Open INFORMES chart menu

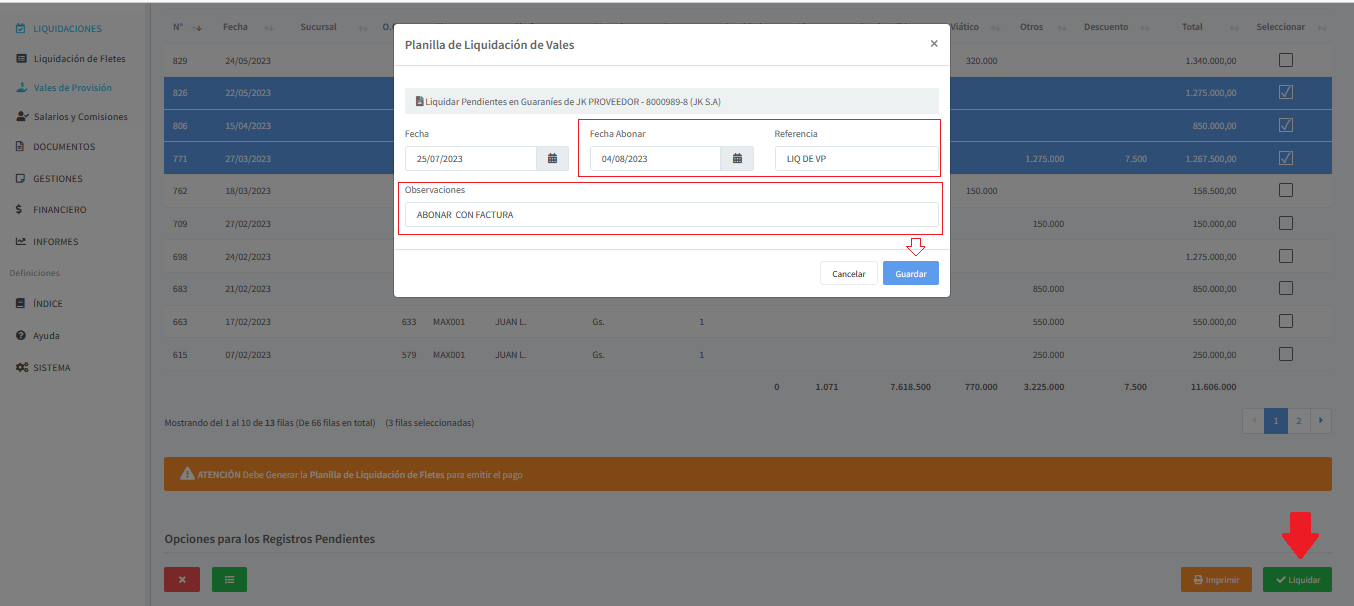pos(55,242)
